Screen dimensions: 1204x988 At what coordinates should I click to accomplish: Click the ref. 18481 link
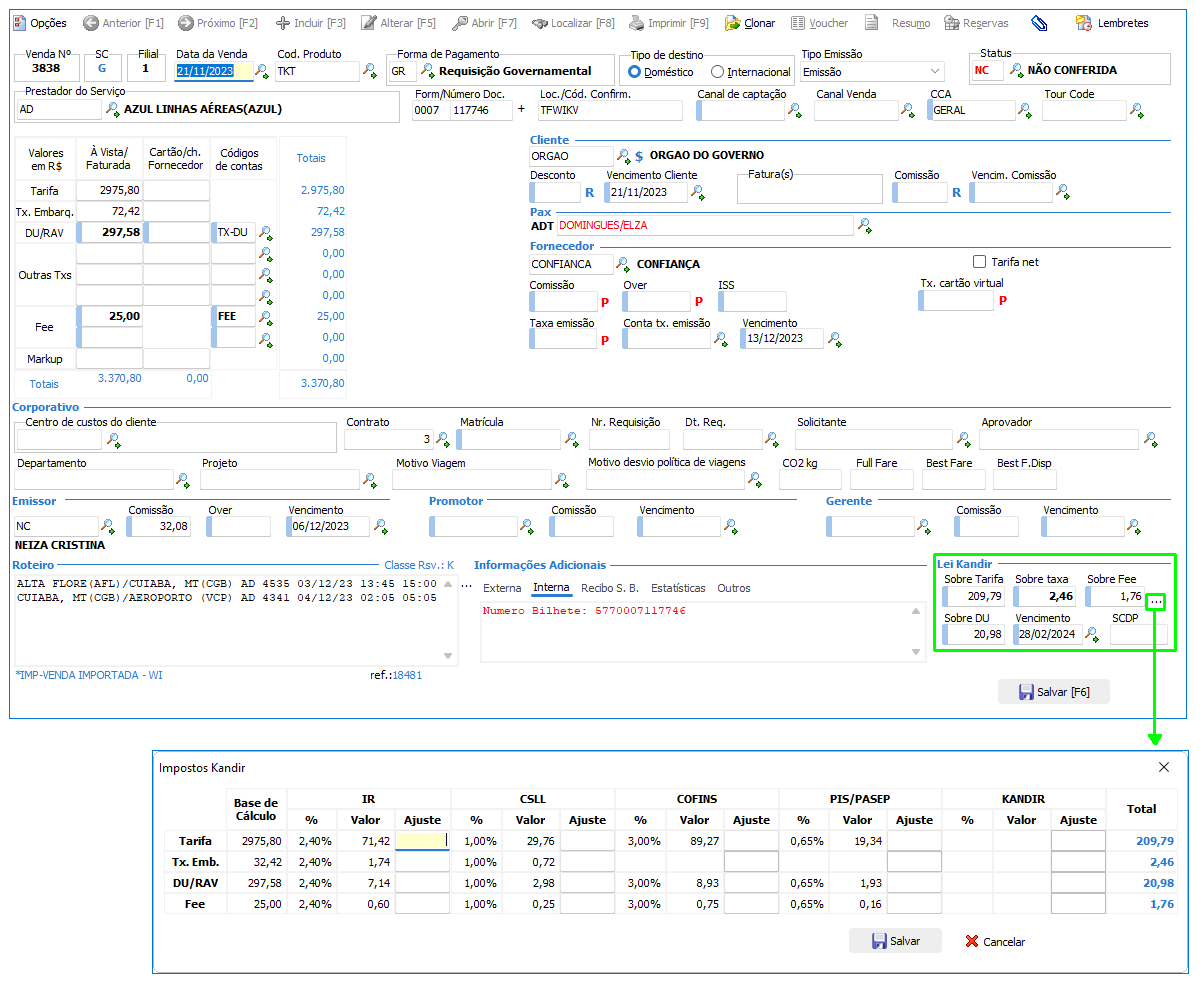tap(407, 675)
